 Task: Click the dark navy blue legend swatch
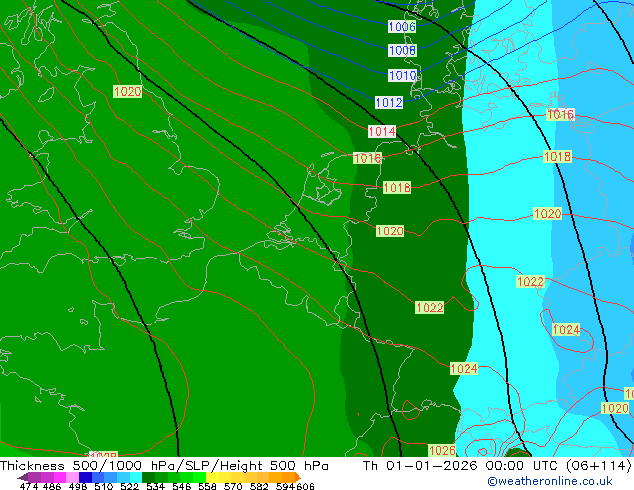click(x=85, y=477)
